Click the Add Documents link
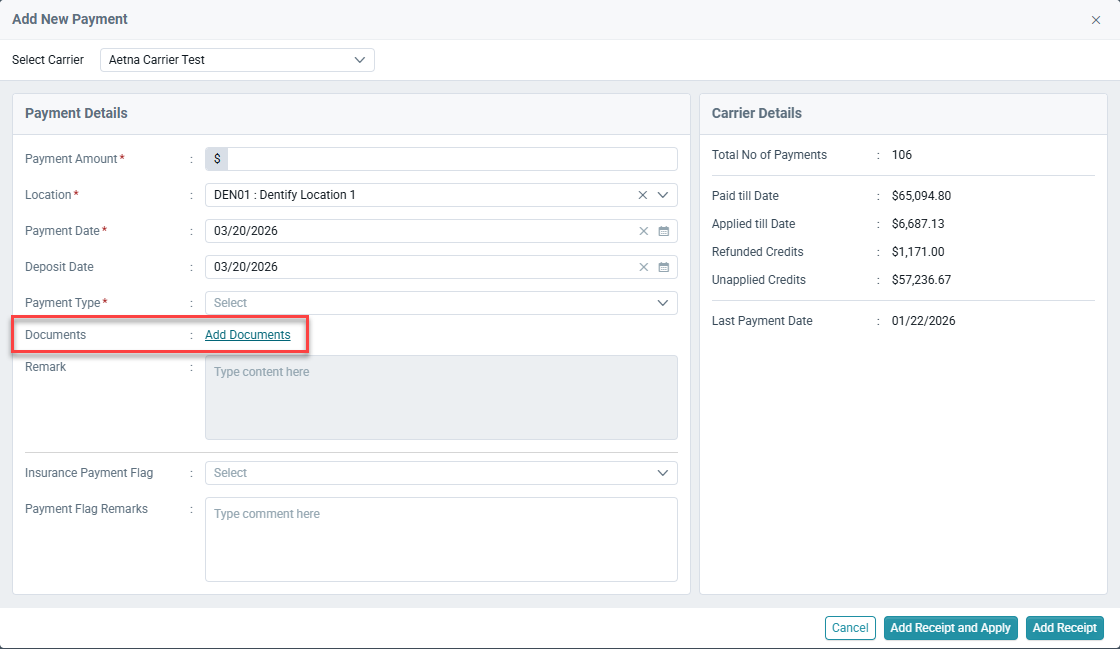 click(247, 335)
